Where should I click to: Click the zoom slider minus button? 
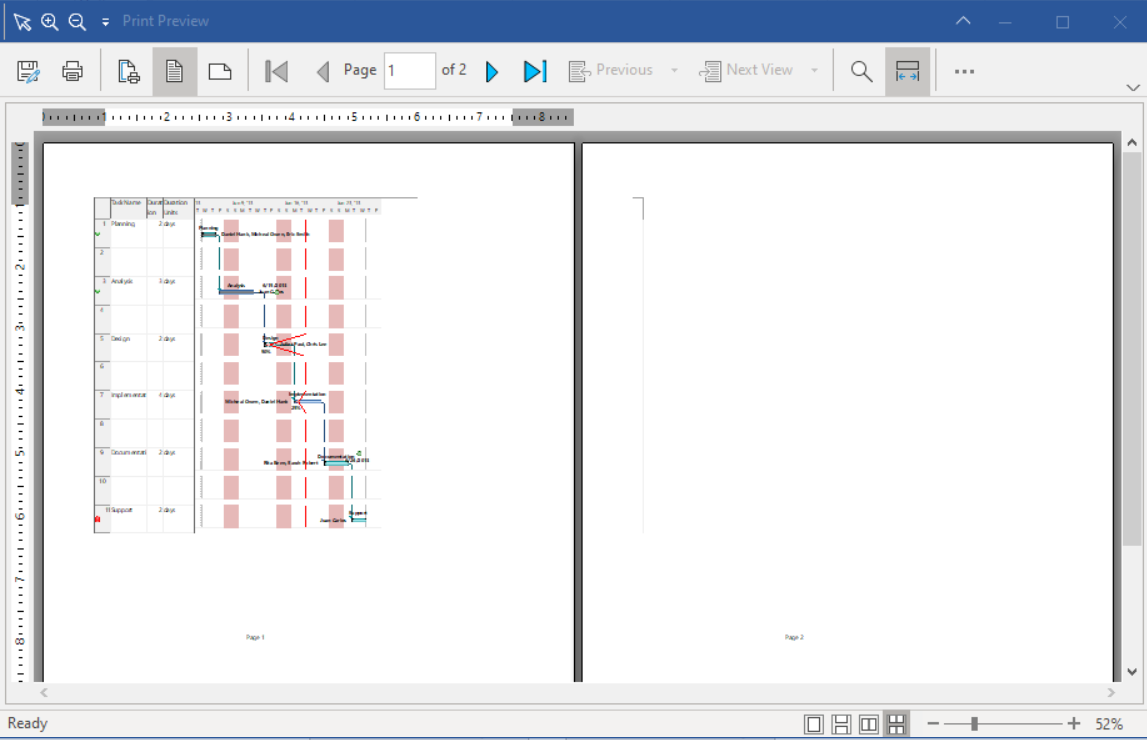[933, 723]
